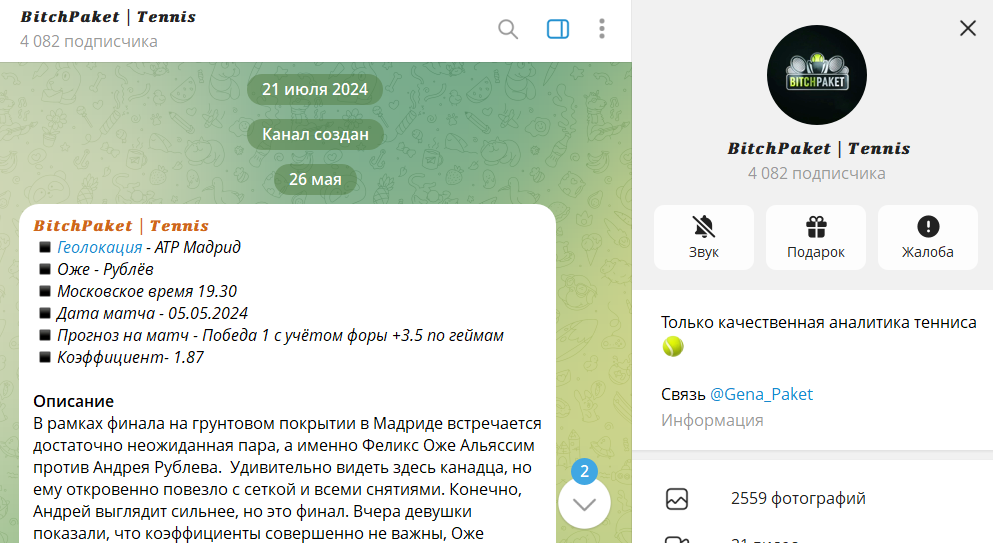Screen dimensions: 993x543
Task: Jump to latest messages with down arrow
Action: click(584, 504)
